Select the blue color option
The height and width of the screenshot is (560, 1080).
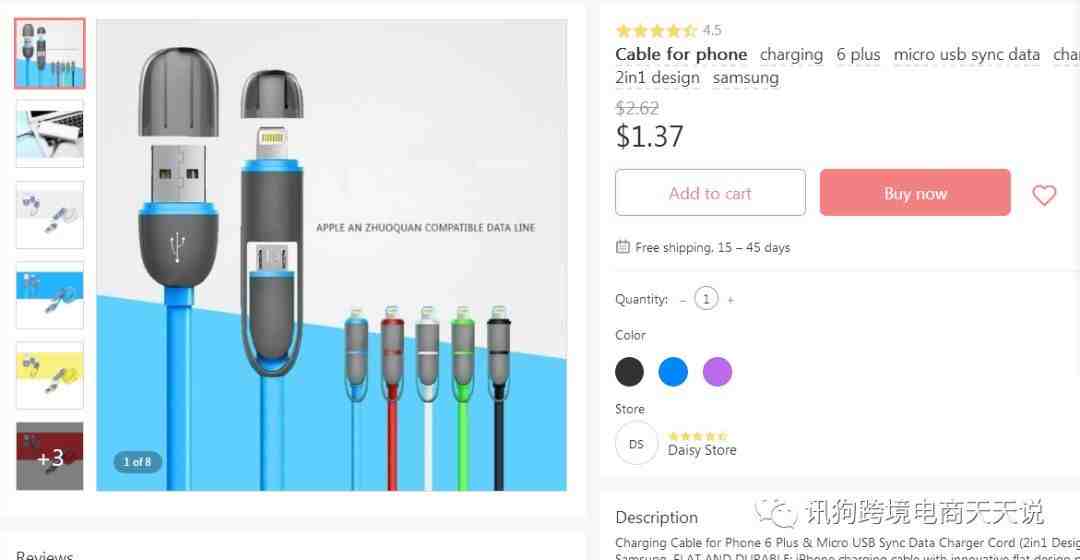(x=673, y=372)
